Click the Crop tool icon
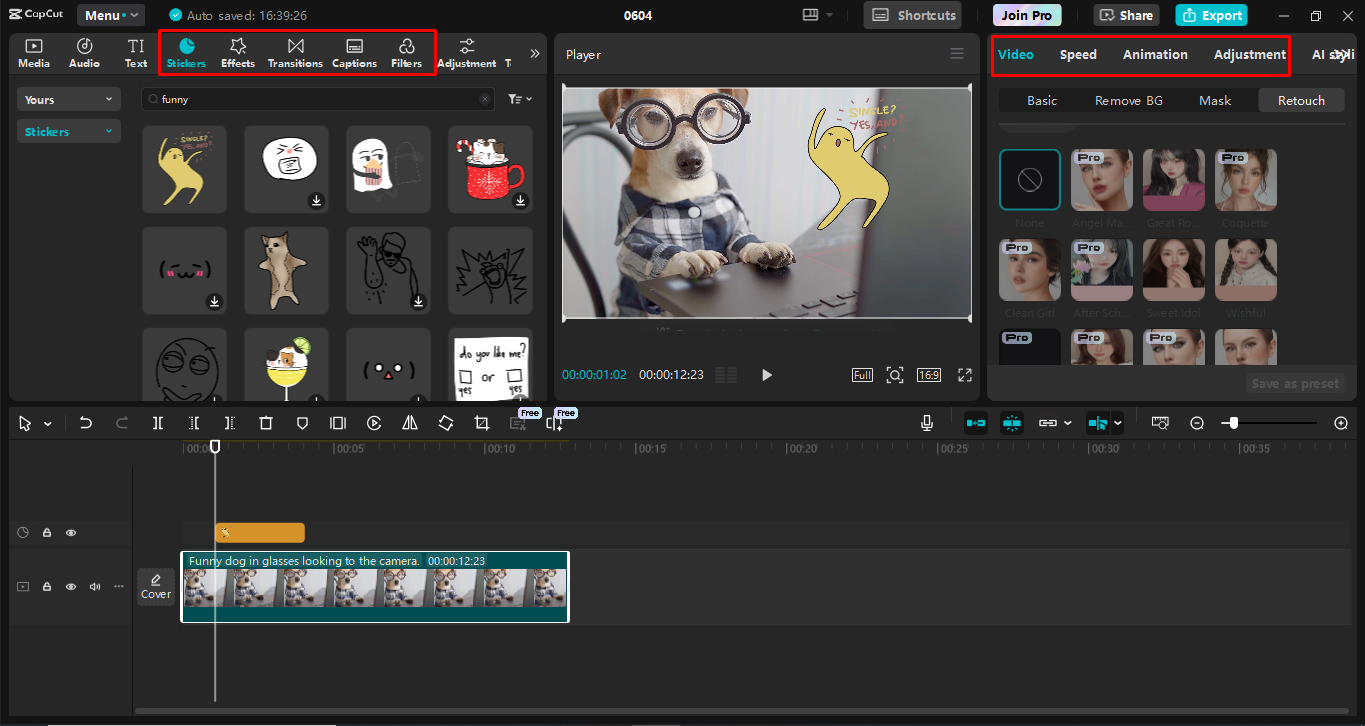This screenshot has width=1365, height=726. (482, 423)
